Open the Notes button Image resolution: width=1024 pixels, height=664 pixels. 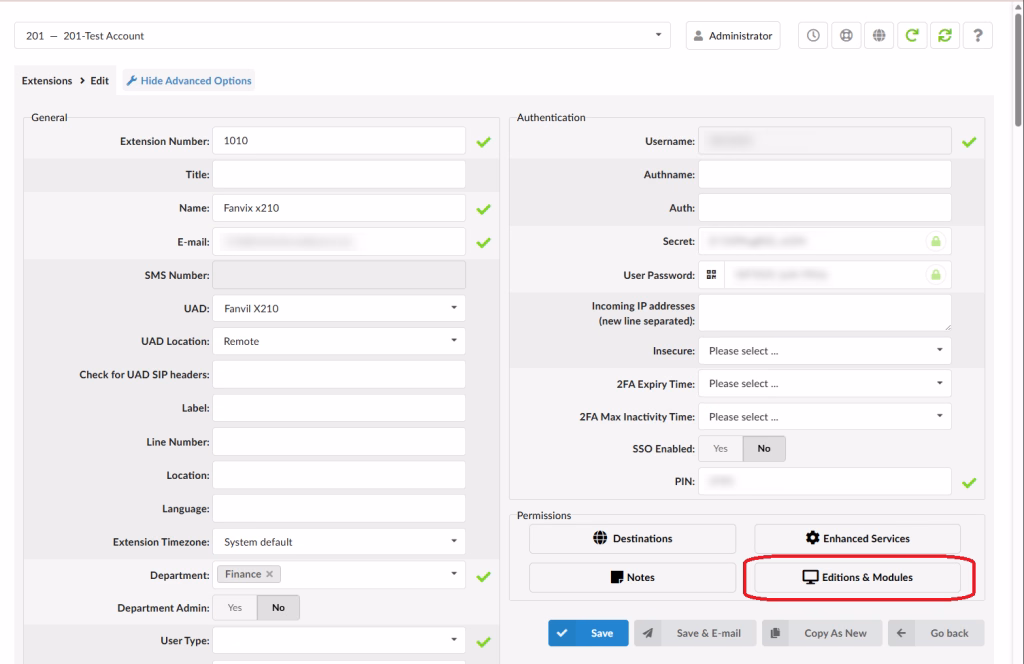pos(632,577)
